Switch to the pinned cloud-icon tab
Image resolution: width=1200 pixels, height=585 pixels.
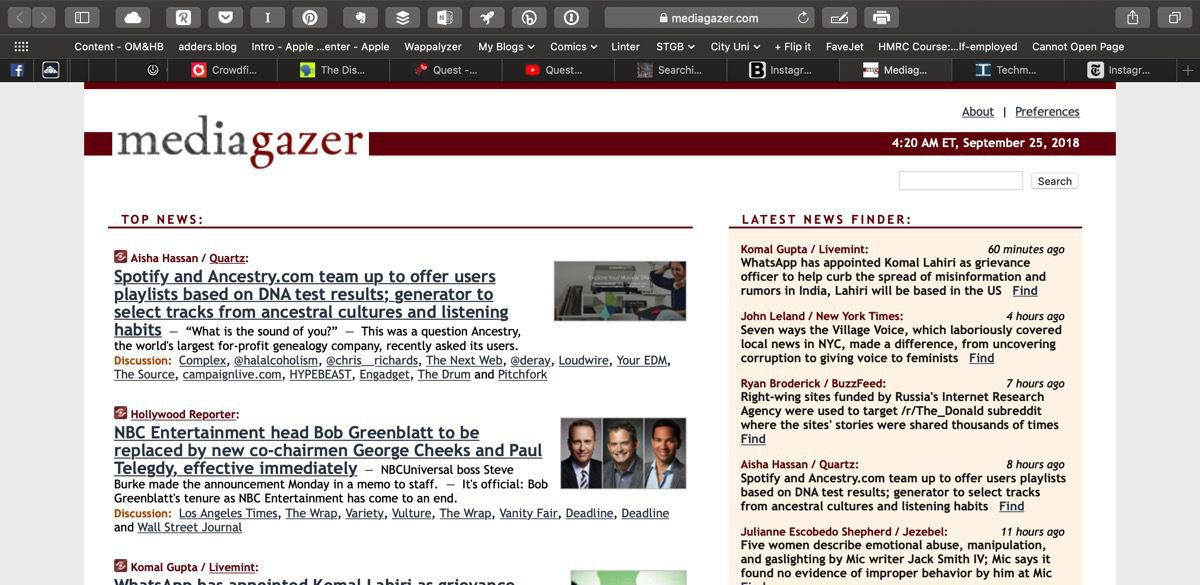50,70
